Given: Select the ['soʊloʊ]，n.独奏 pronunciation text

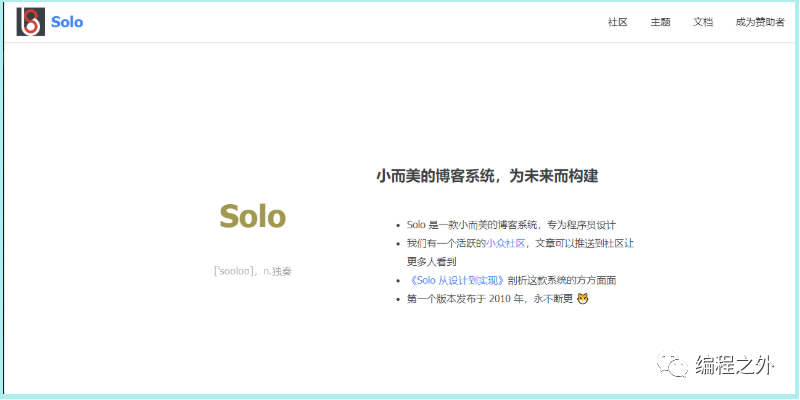Looking at the screenshot, I should (x=253, y=271).
